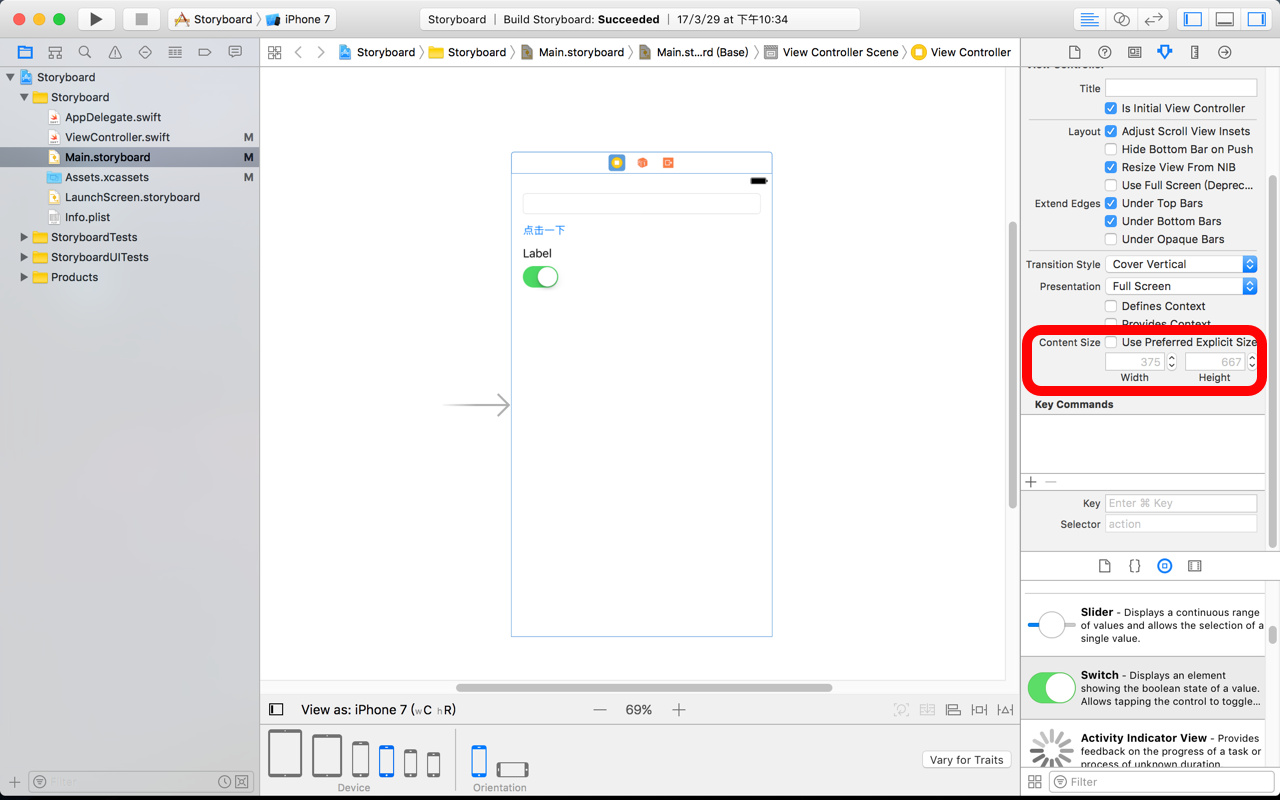Click the 点击一下 button on the canvas

coord(544,230)
